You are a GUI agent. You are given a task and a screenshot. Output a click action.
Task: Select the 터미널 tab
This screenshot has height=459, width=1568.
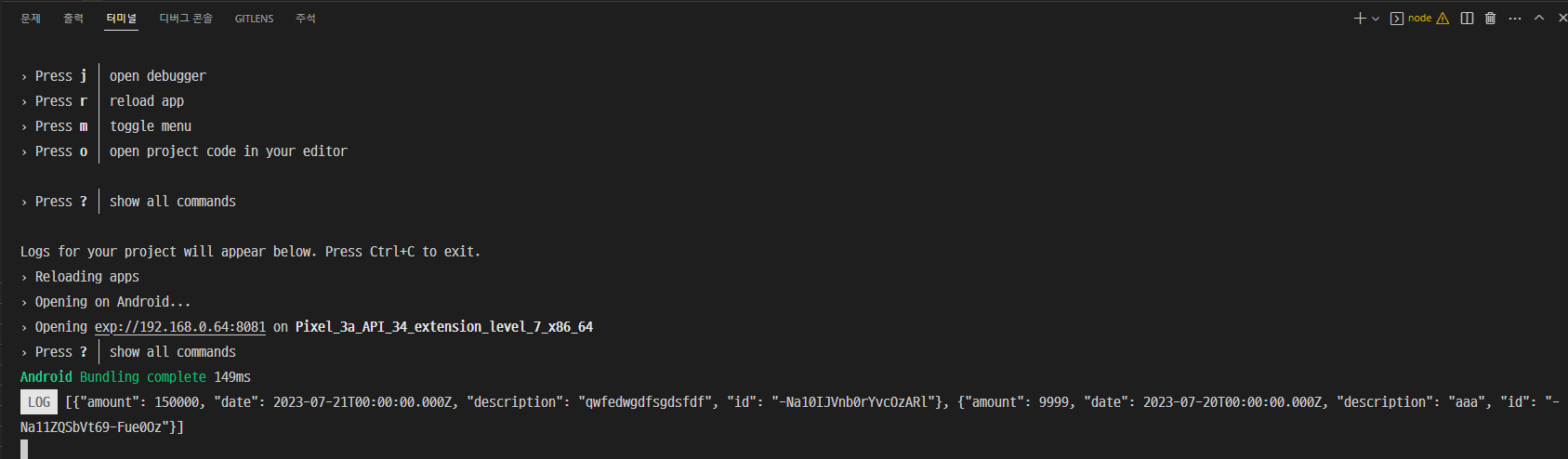(121, 19)
